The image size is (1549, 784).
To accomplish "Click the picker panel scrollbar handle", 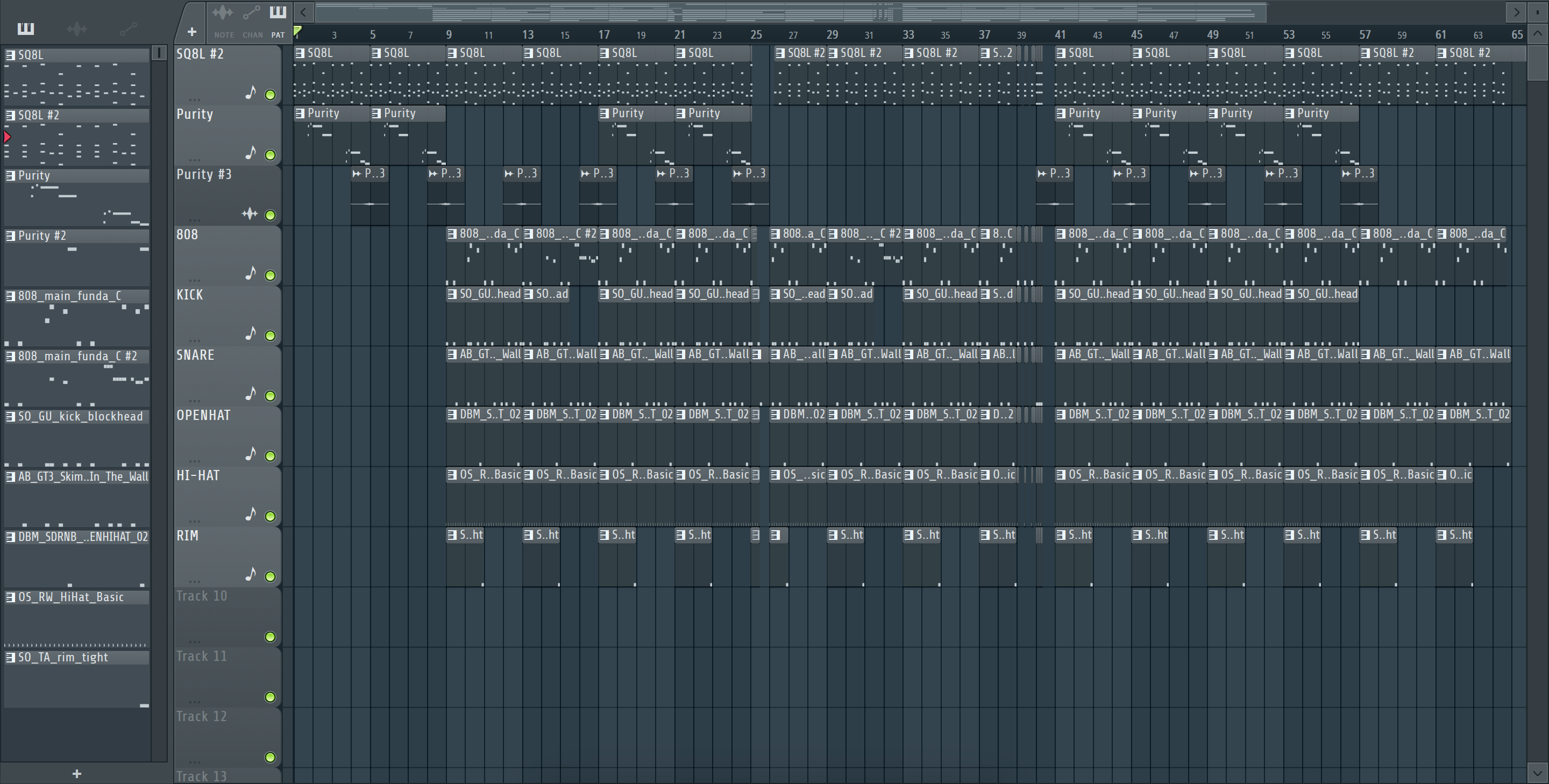I will (x=159, y=53).
